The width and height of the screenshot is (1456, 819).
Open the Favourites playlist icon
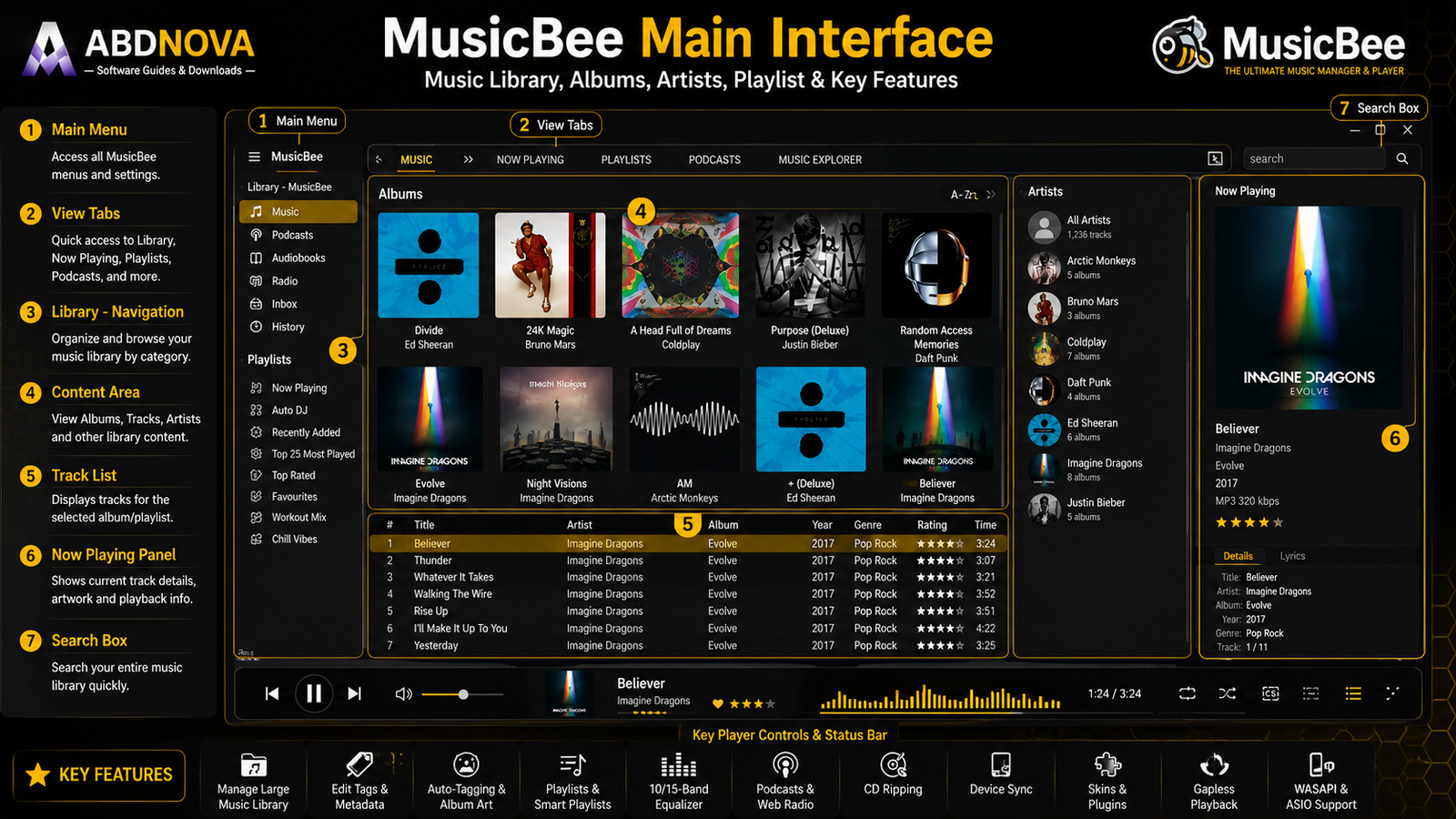pyautogui.click(x=257, y=497)
